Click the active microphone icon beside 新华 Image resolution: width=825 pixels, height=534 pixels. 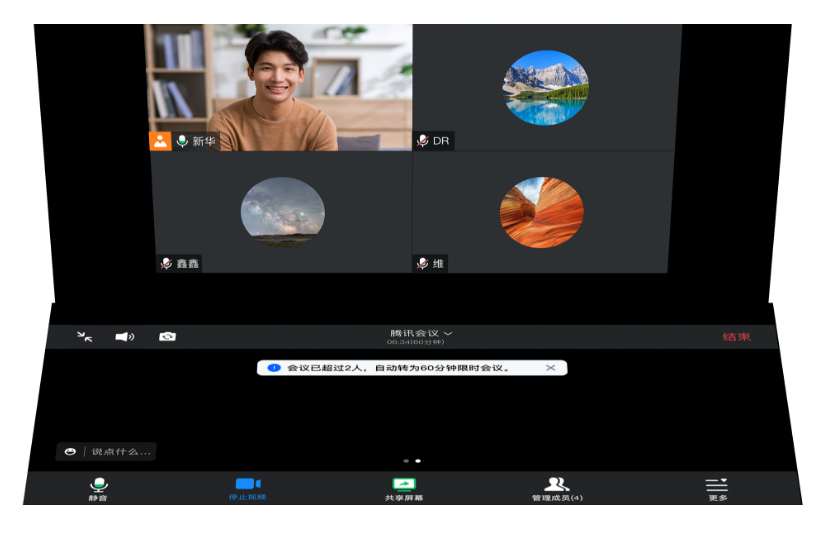coord(182,141)
